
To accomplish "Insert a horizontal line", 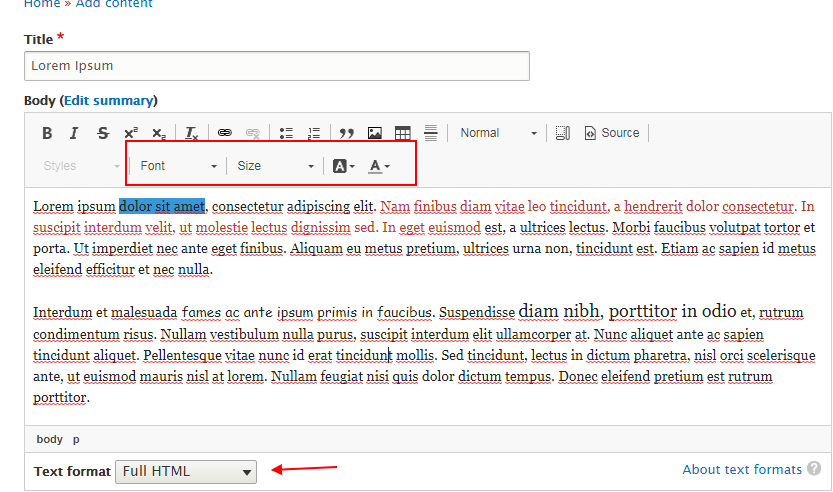I will pyautogui.click(x=431, y=133).
